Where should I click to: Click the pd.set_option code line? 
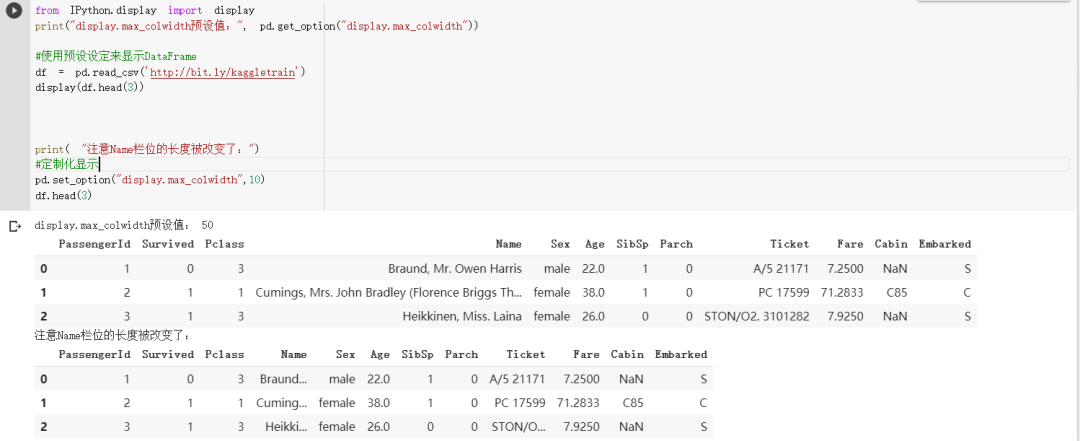(150, 179)
